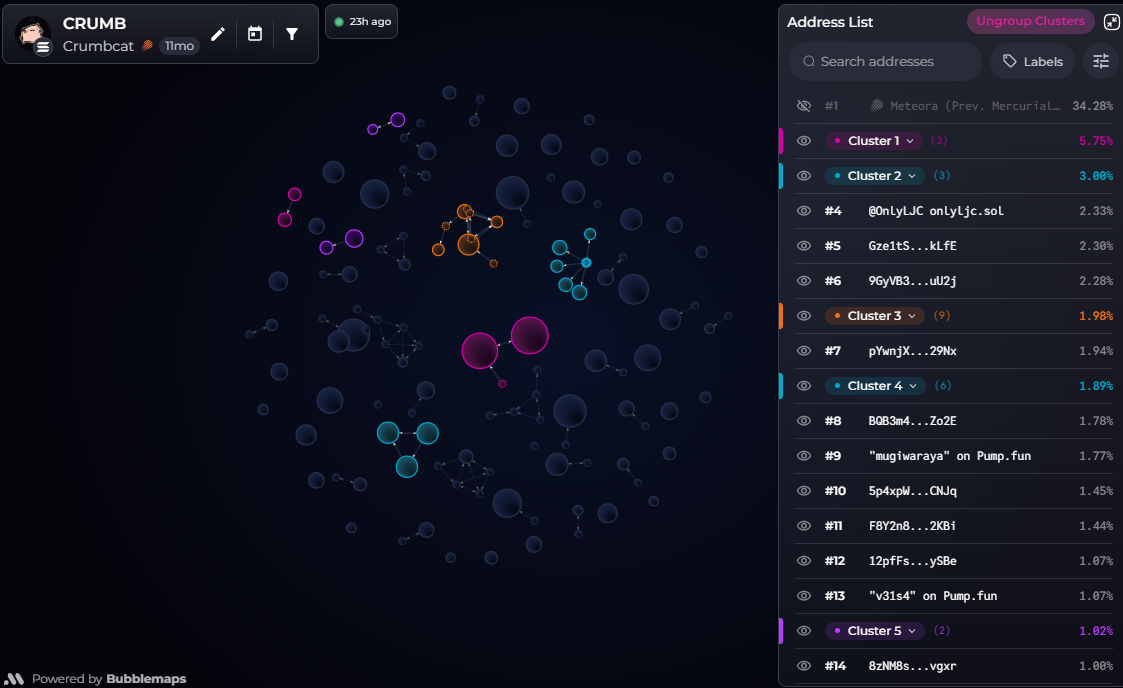
Task: Open the address list settings sliders icon
Action: click(1101, 62)
